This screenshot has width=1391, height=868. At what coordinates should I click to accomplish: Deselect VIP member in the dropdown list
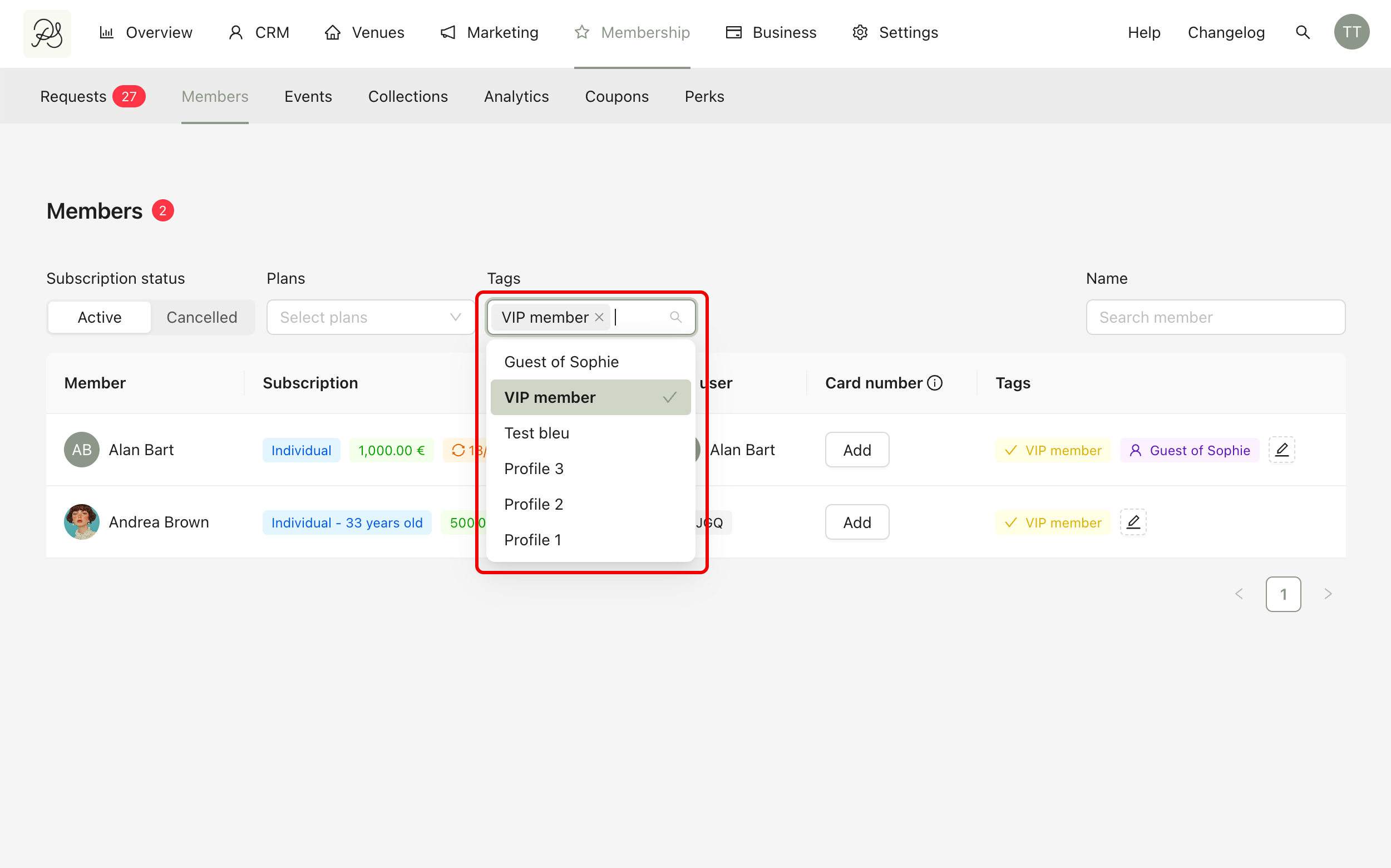coord(590,397)
